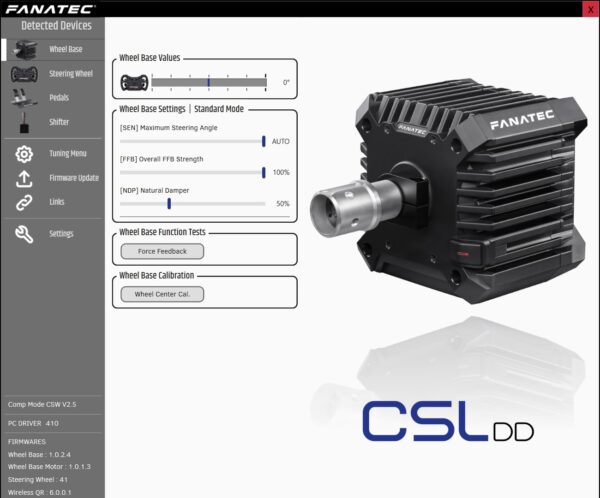Viewport: 600px width, 498px height.
Task: Click the Links chain icon
Action: [x=24, y=202]
